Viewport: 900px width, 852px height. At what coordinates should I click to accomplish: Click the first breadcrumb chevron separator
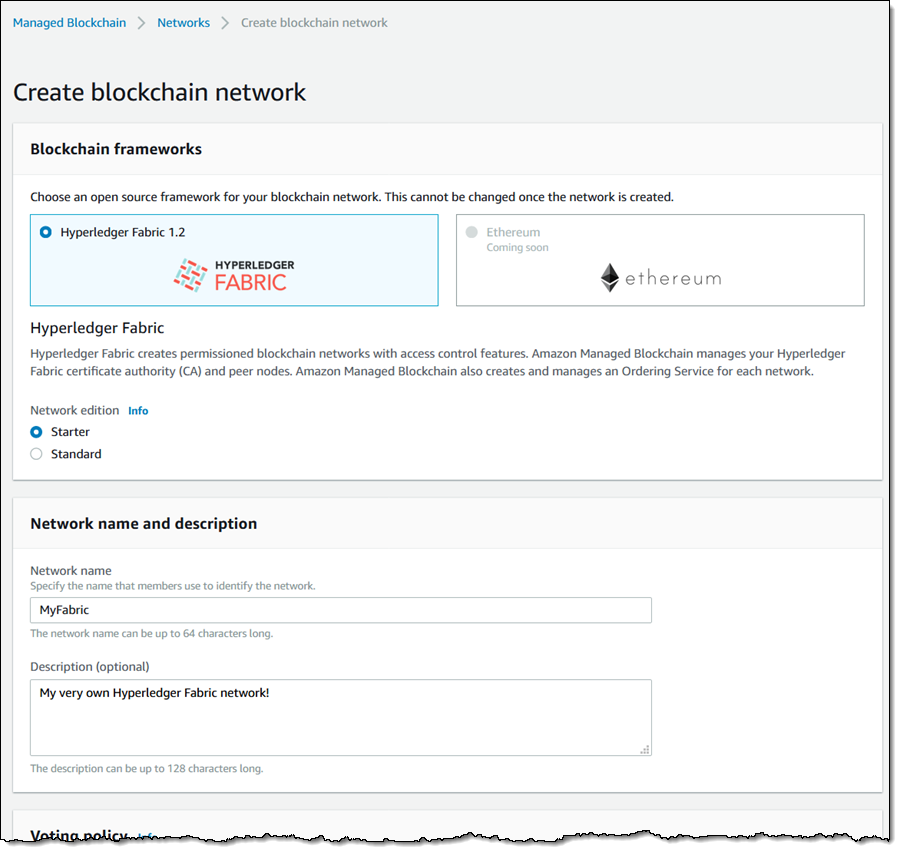pos(141,23)
